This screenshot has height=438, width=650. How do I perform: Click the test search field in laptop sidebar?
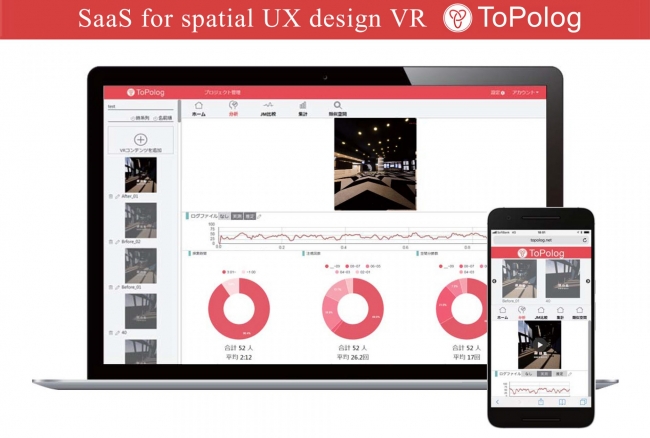click(x=141, y=107)
